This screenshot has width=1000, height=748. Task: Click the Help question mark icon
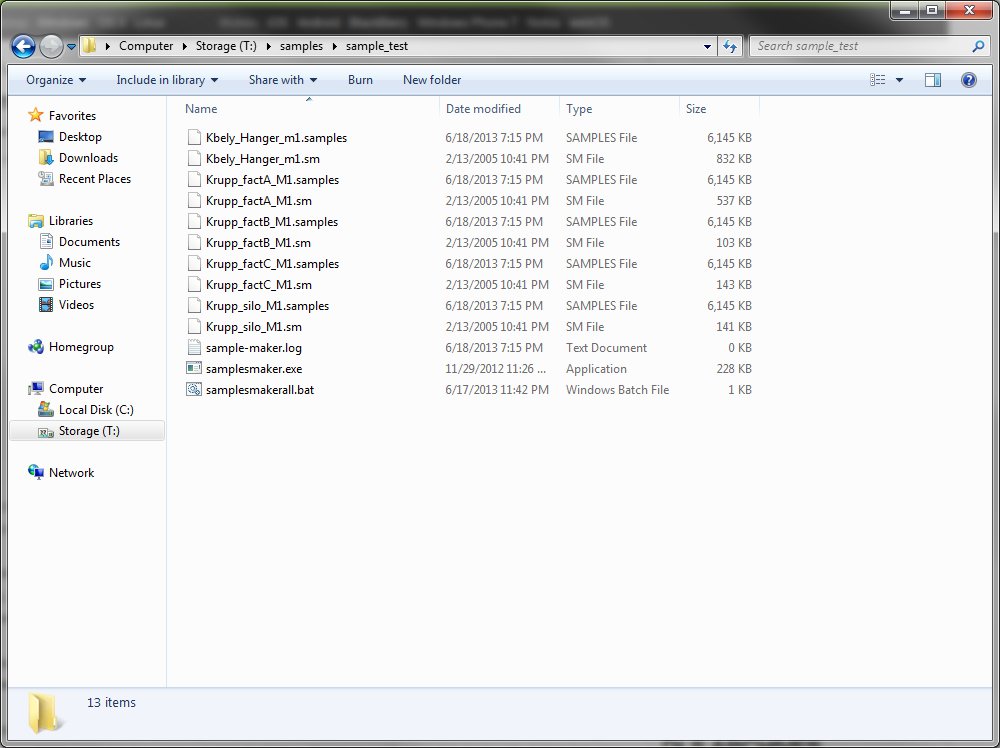[968, 80]
